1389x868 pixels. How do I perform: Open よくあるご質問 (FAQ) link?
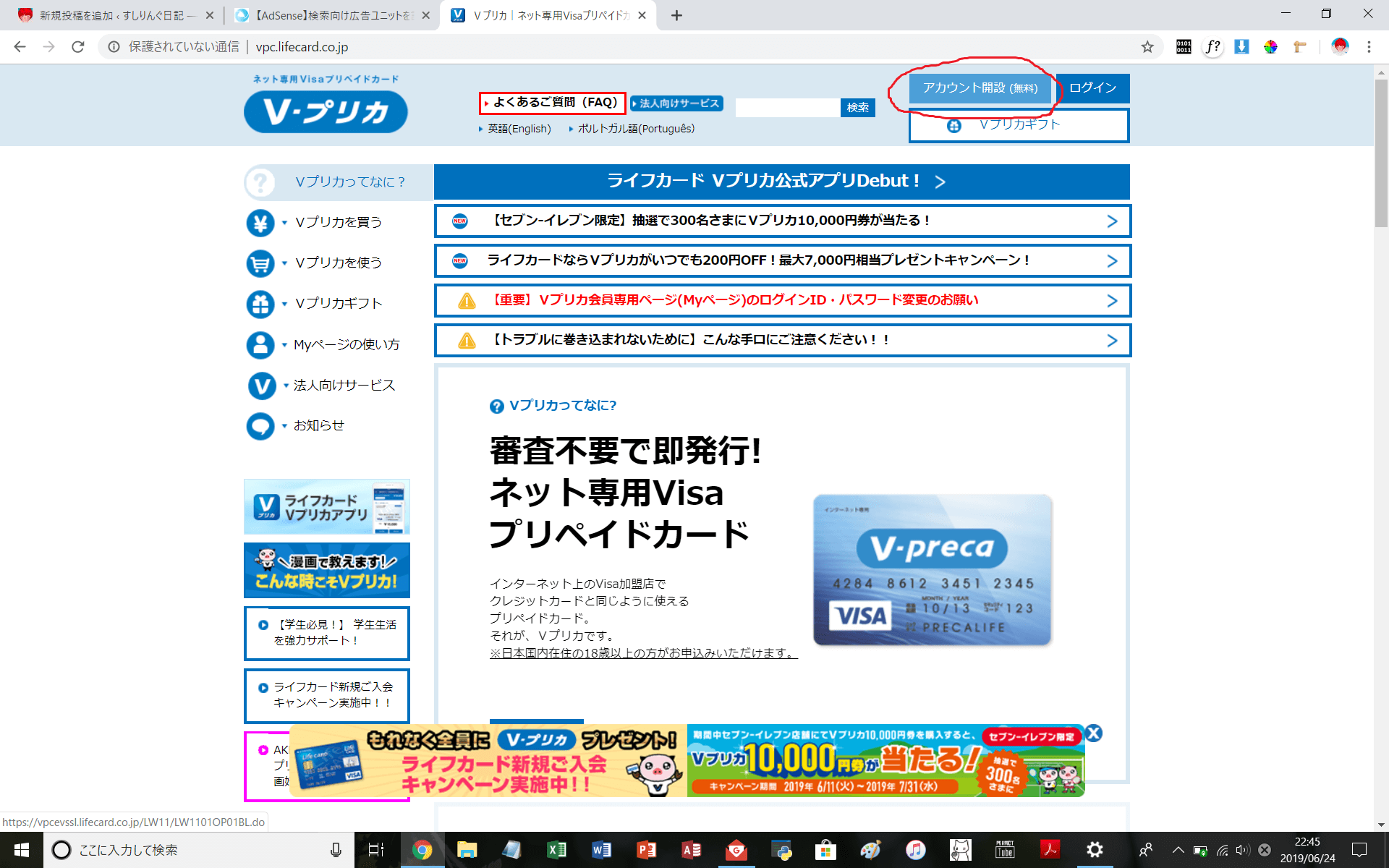coord(552,103)
